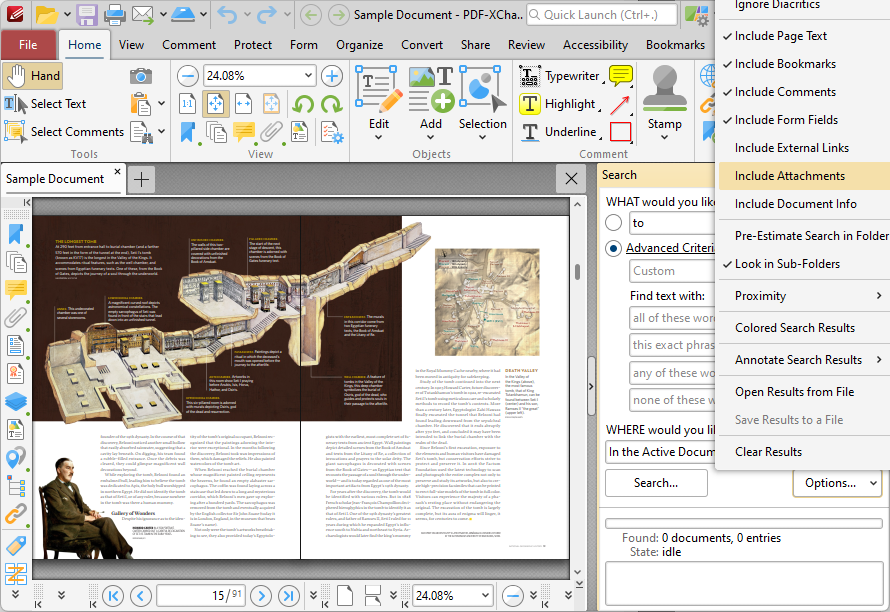Enable Include Document Info option
Screen dimensions: 890x612
[804, 204]
